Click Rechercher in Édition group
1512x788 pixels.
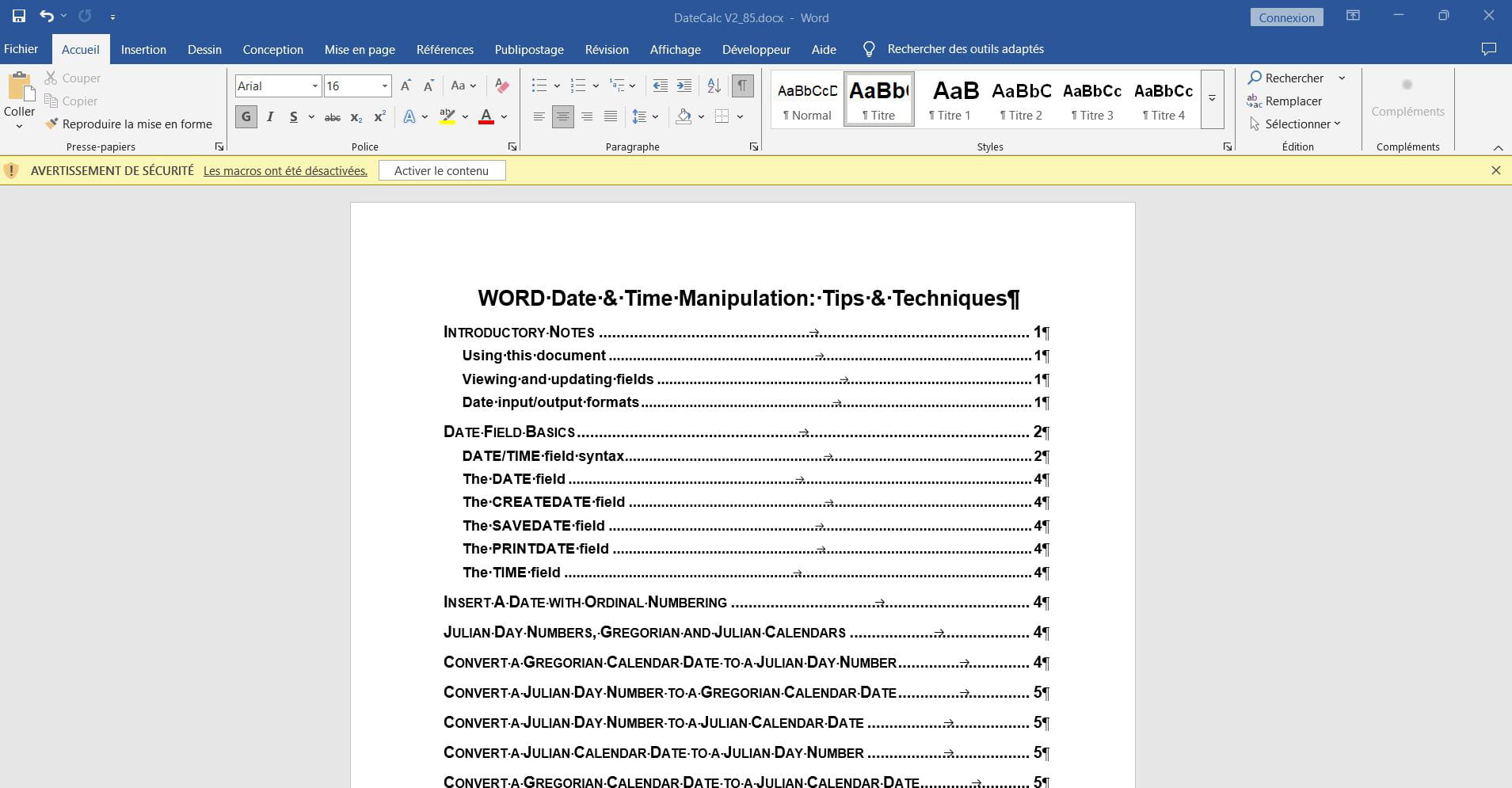(1285, 78)
